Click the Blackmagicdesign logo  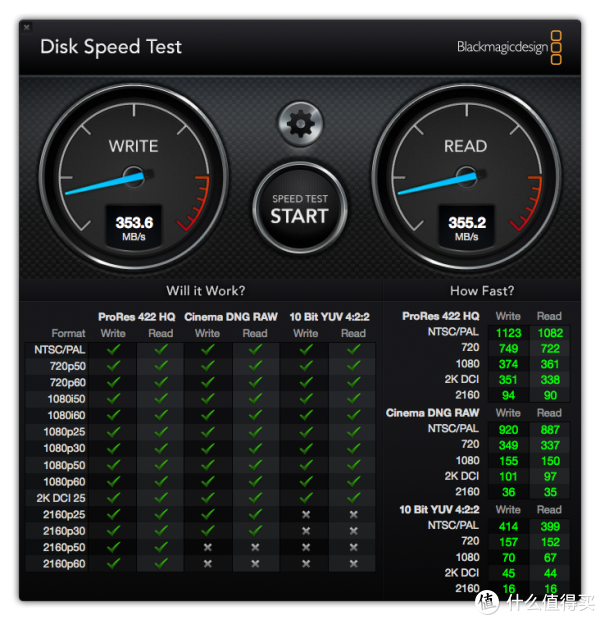coord(509,47)
